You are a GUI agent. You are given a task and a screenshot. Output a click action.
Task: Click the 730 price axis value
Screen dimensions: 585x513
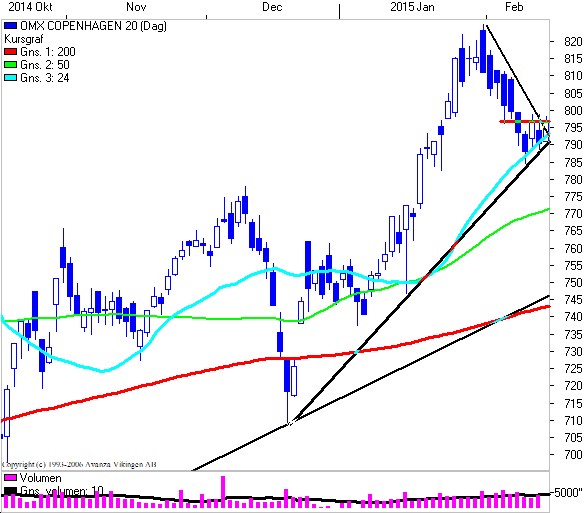point(573,351)
